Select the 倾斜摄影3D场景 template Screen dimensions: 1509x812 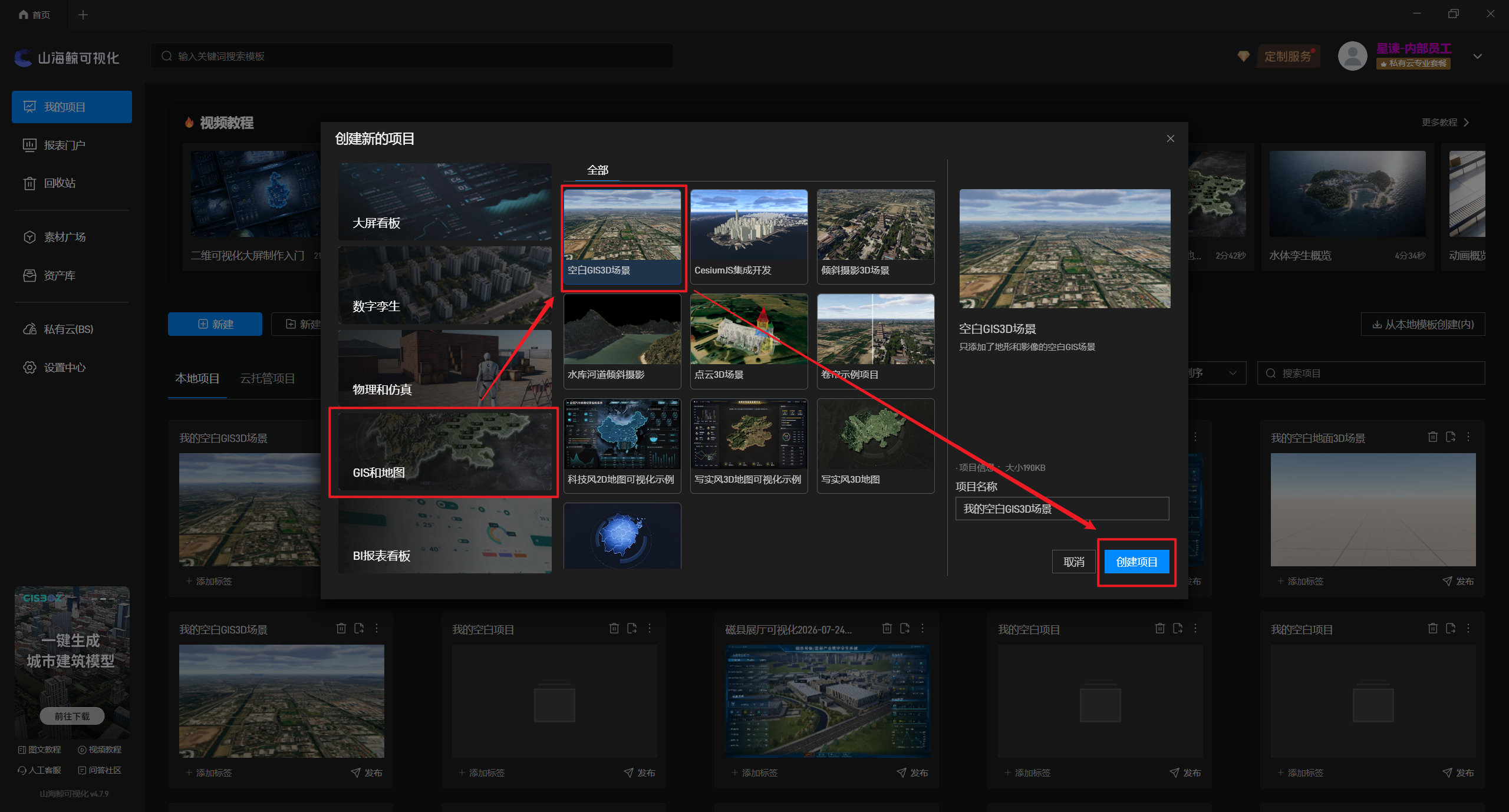click(876, 236)
